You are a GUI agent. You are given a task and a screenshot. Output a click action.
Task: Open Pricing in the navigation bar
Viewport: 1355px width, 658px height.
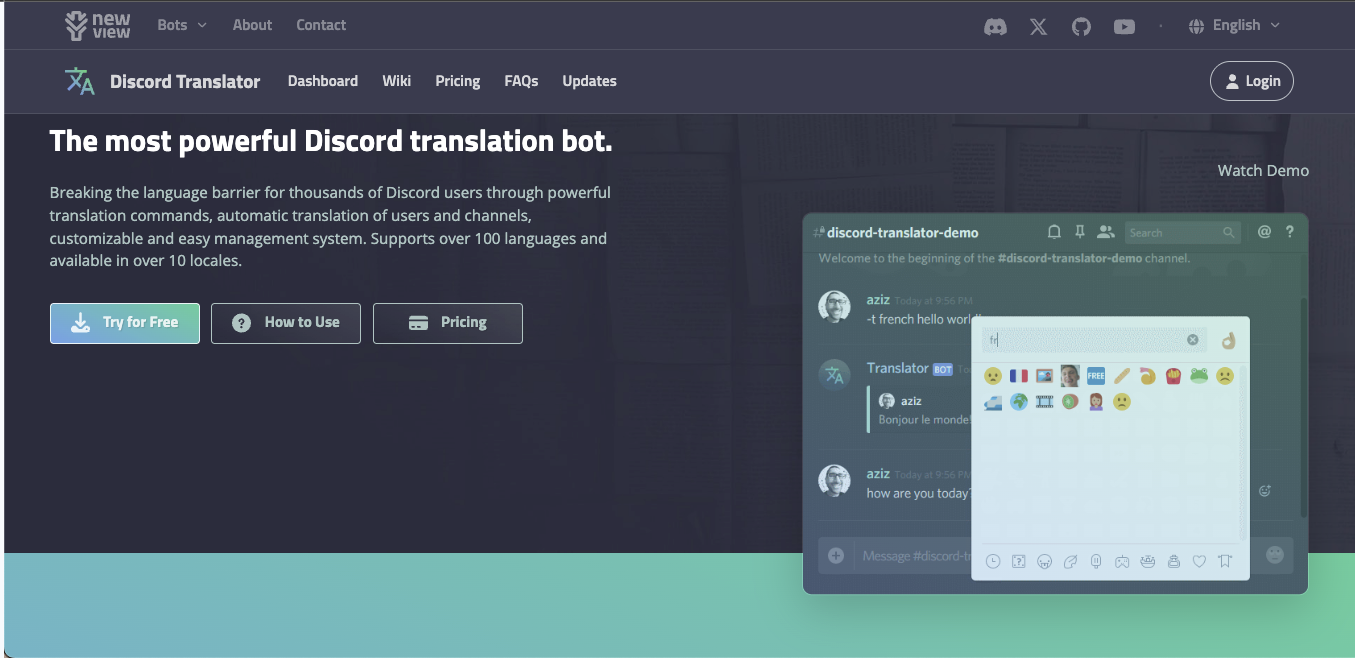(x=458, y=81)
